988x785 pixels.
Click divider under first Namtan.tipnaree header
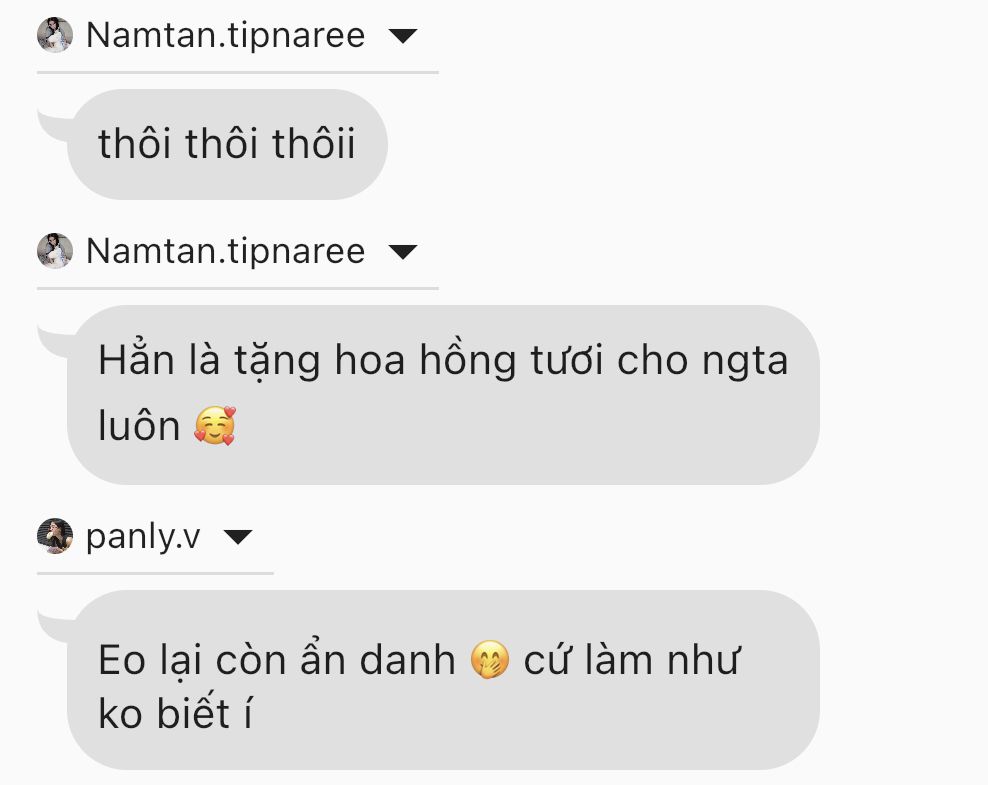[238, 73]
